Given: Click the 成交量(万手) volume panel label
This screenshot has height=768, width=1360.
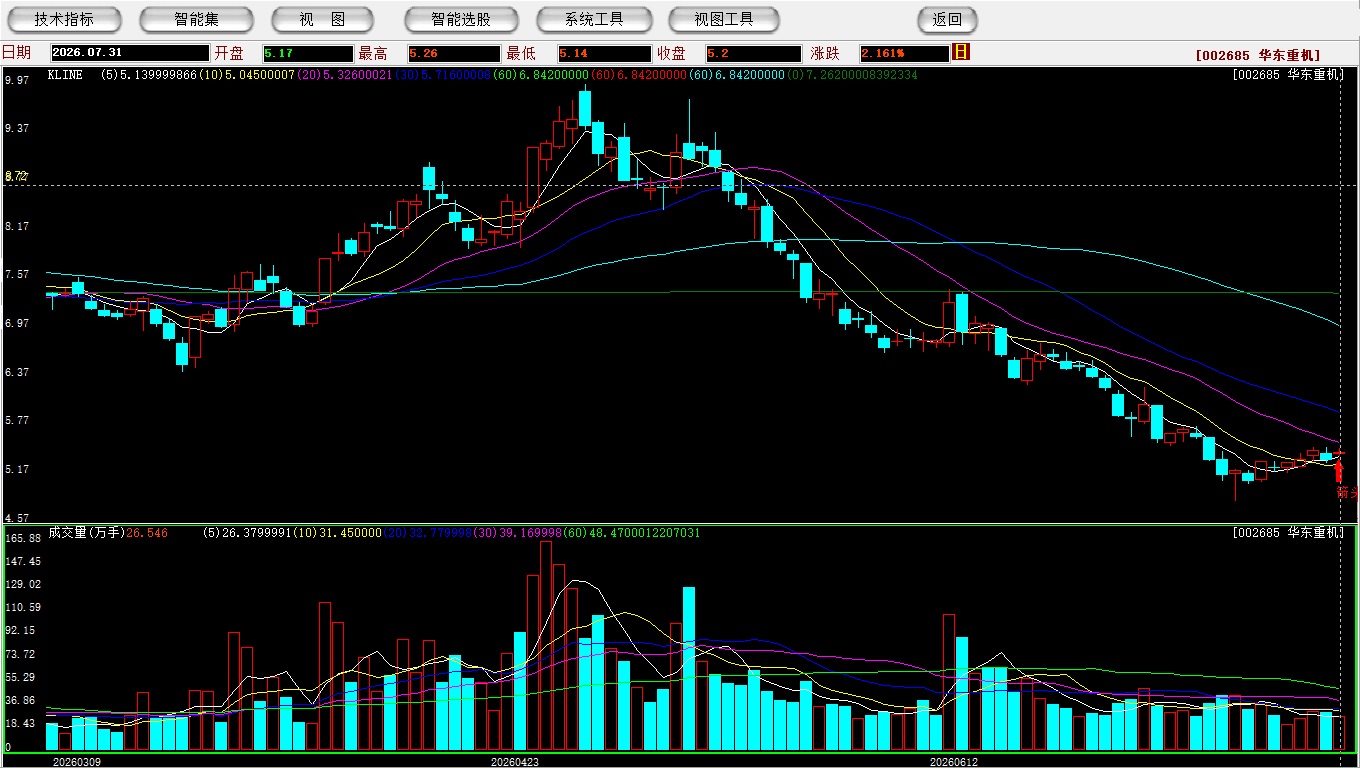Looking at the screenshot, I should 86,533.
